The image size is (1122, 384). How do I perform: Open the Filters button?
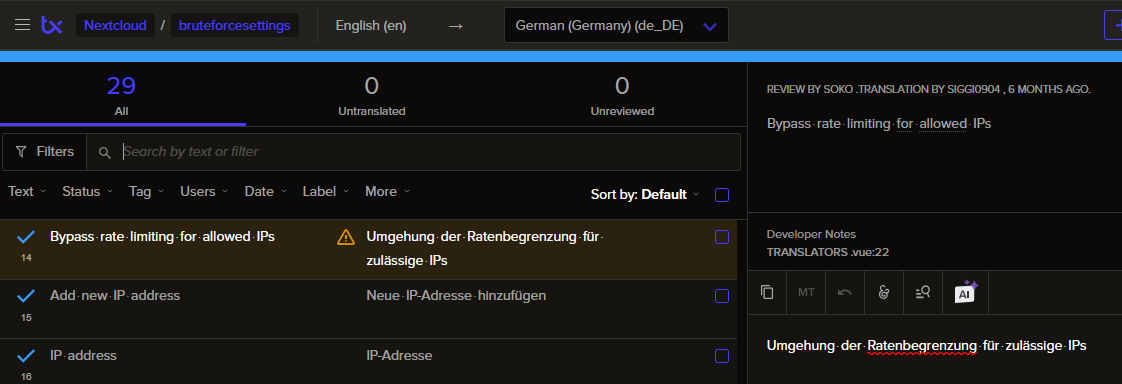click(45, 152)
